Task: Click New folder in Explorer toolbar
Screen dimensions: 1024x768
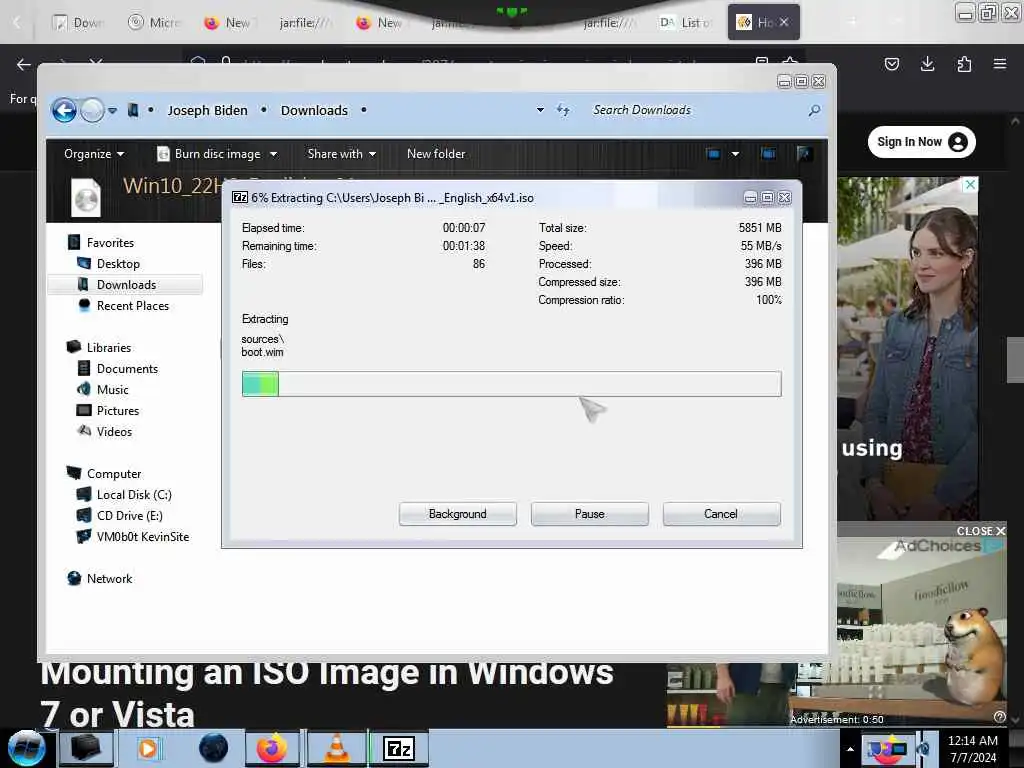Action: (x=436, y=154)
